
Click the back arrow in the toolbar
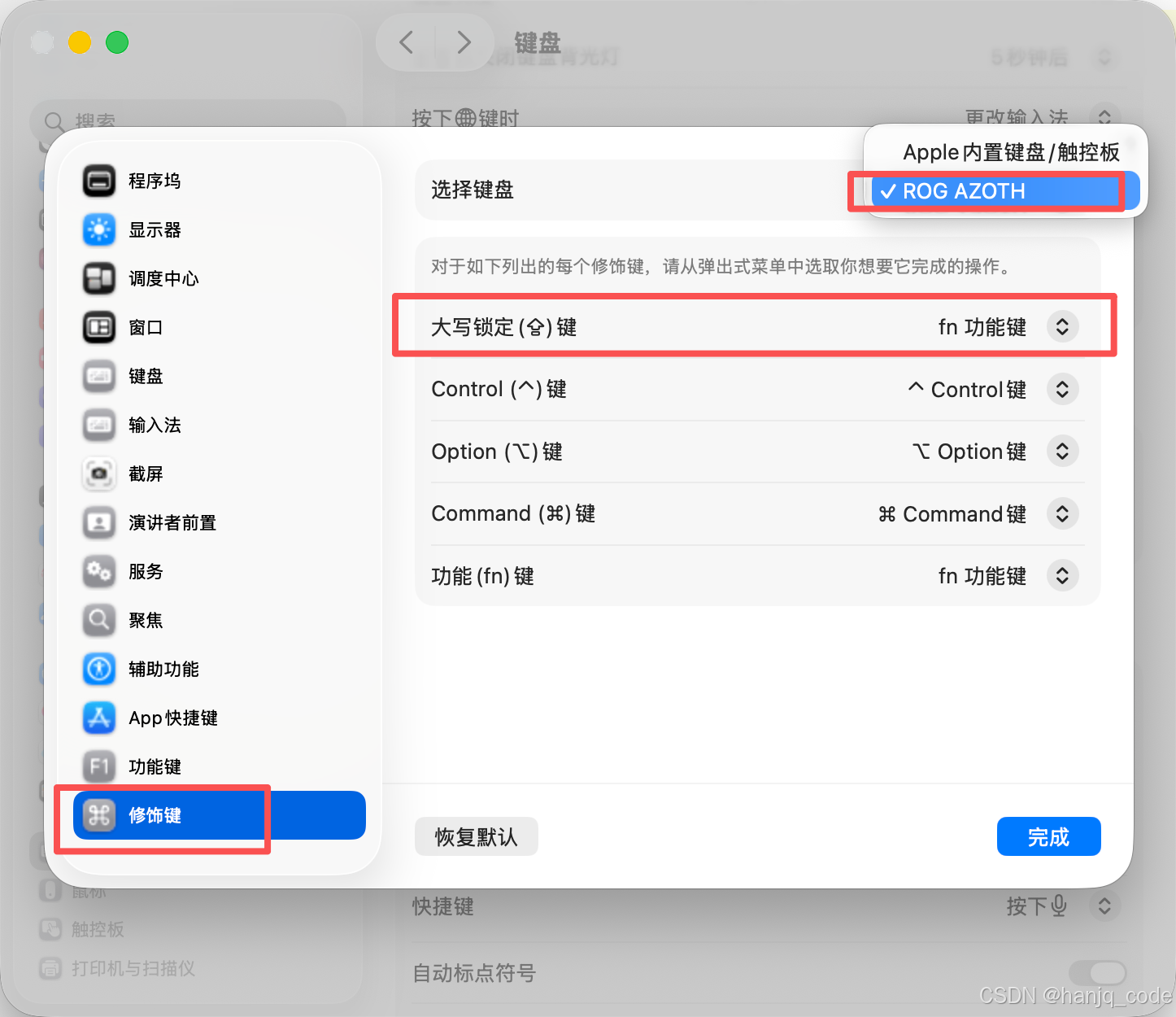pos(407,41)
